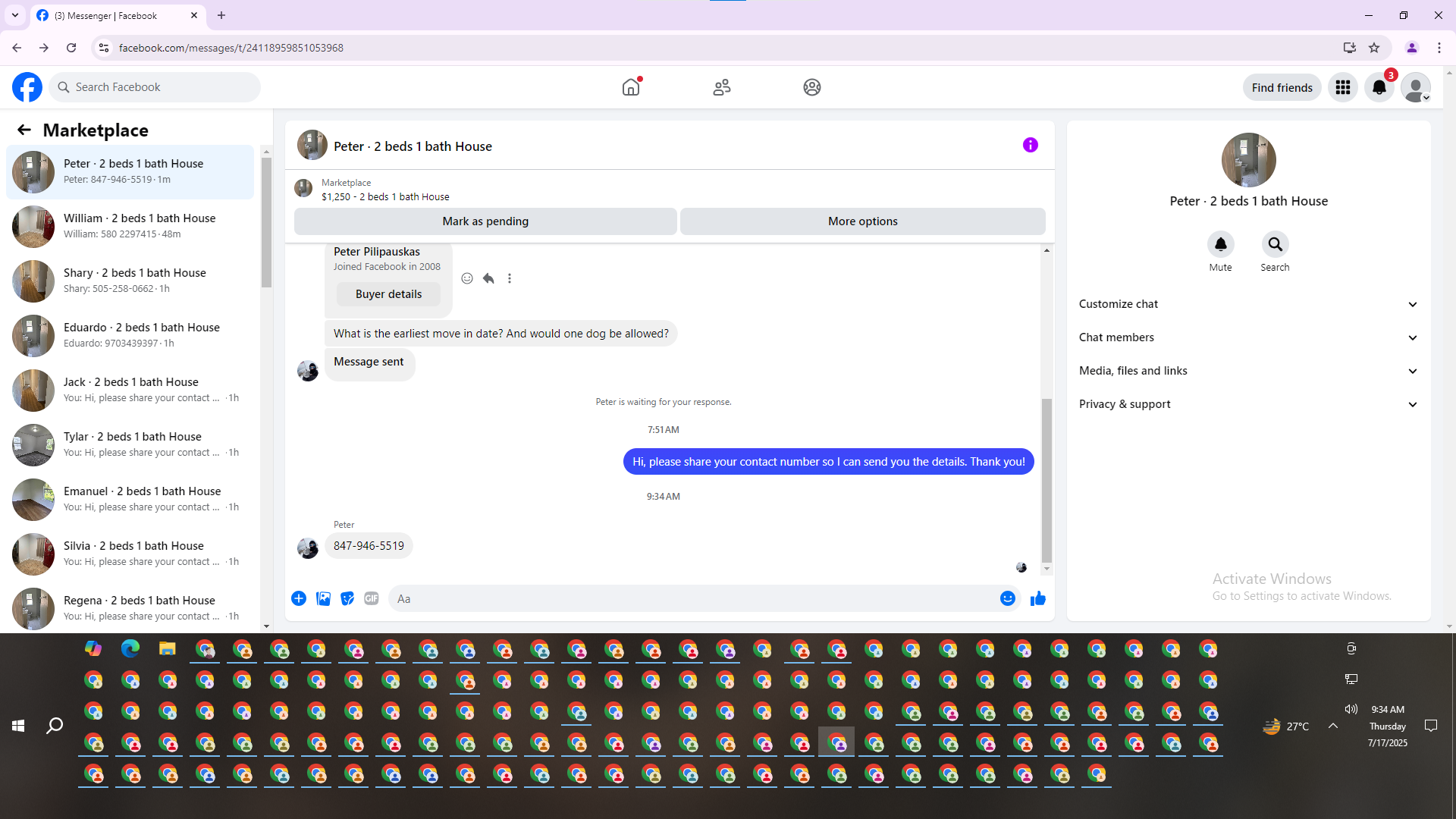Open a new browser tab
Image resolution: width=1456 pixels, height=819 pixels.
[221, 15]
